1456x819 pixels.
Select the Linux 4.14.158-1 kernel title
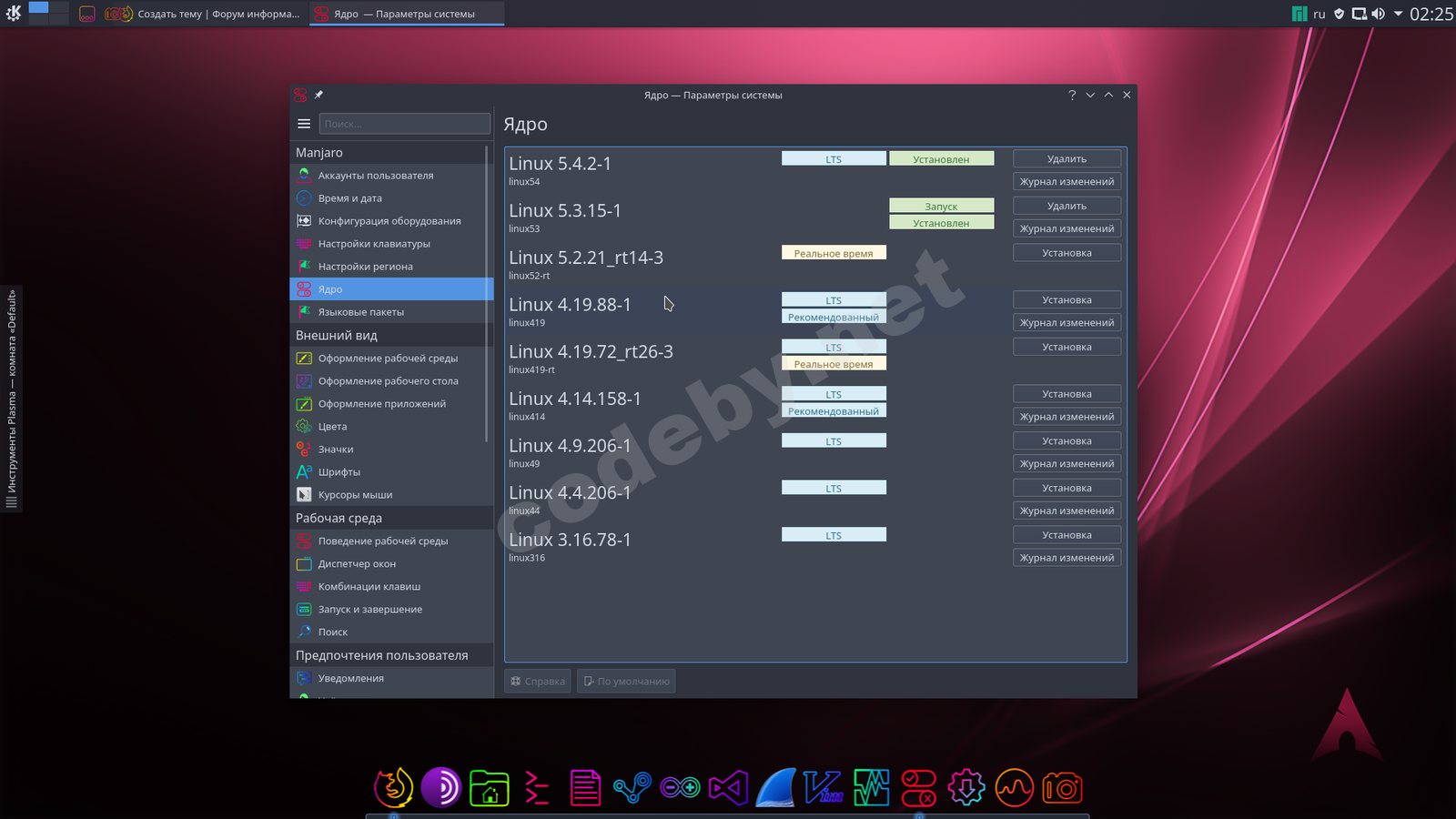pos(575,399)
